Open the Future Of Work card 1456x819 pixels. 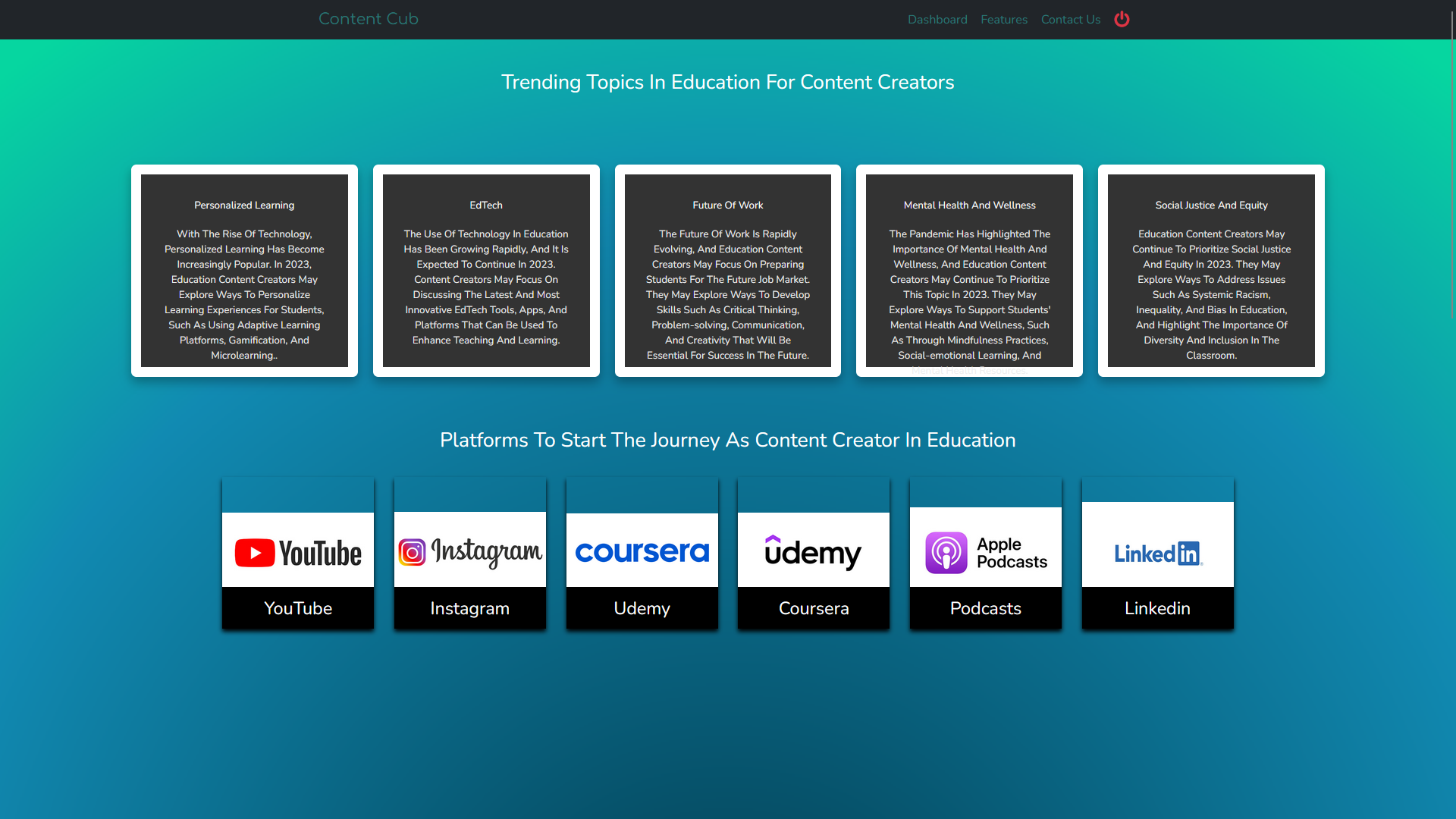pyautogui.click(x=728, y=271)
